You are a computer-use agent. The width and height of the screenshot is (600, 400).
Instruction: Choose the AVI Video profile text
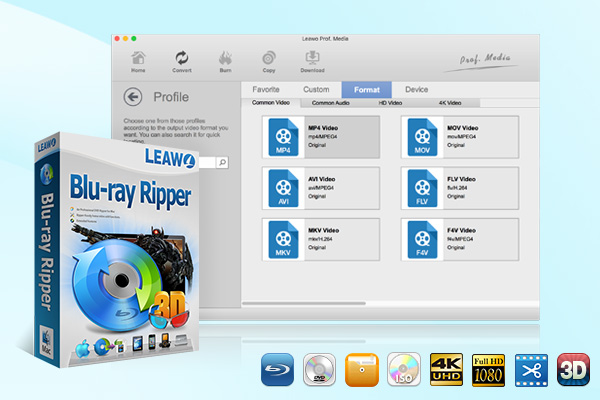click(x=321, y=179)
